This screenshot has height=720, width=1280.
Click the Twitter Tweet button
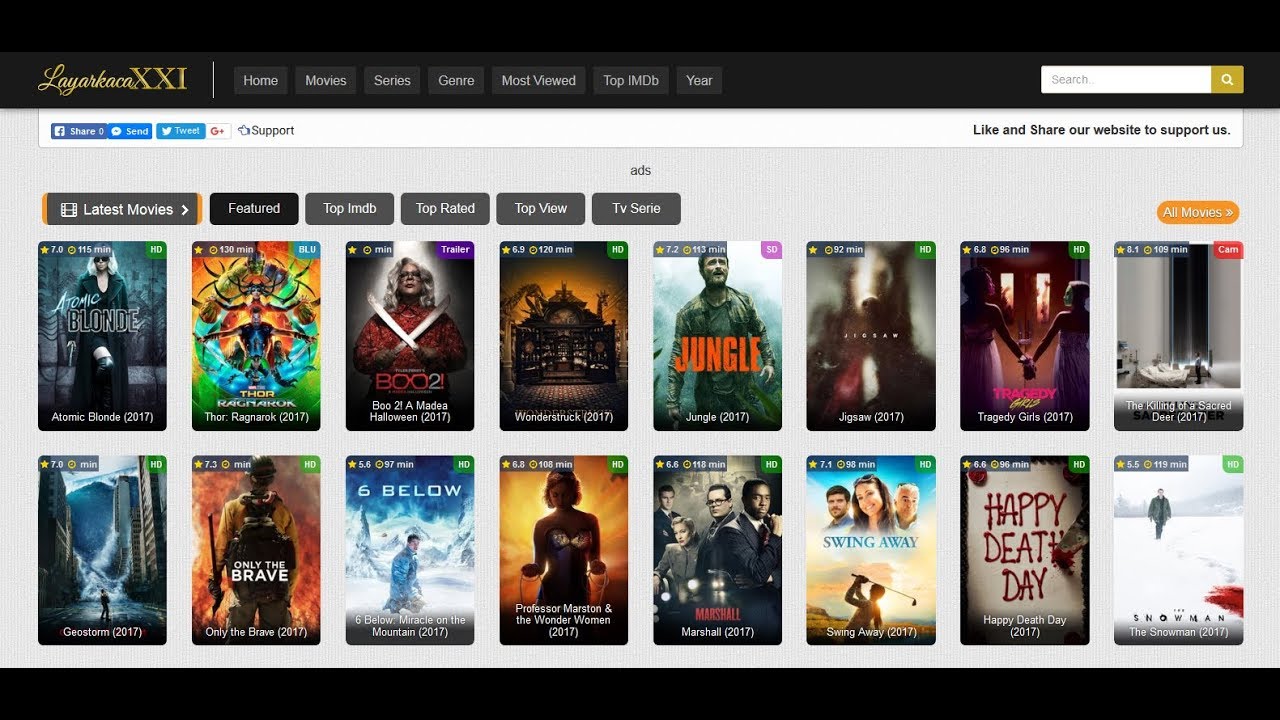(x=181, y=131)
